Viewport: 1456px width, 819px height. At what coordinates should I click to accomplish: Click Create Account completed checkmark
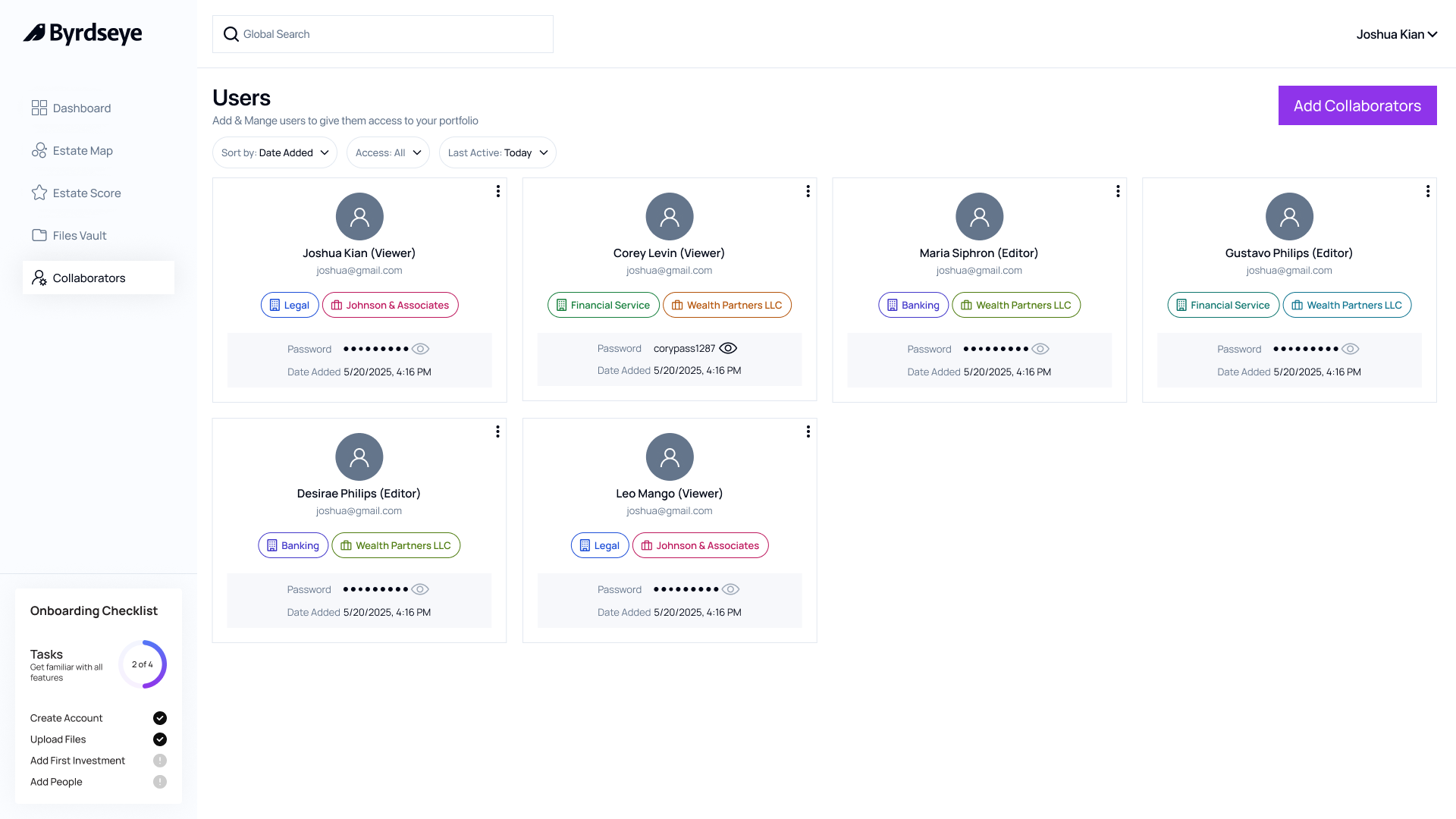coord(160,718)
